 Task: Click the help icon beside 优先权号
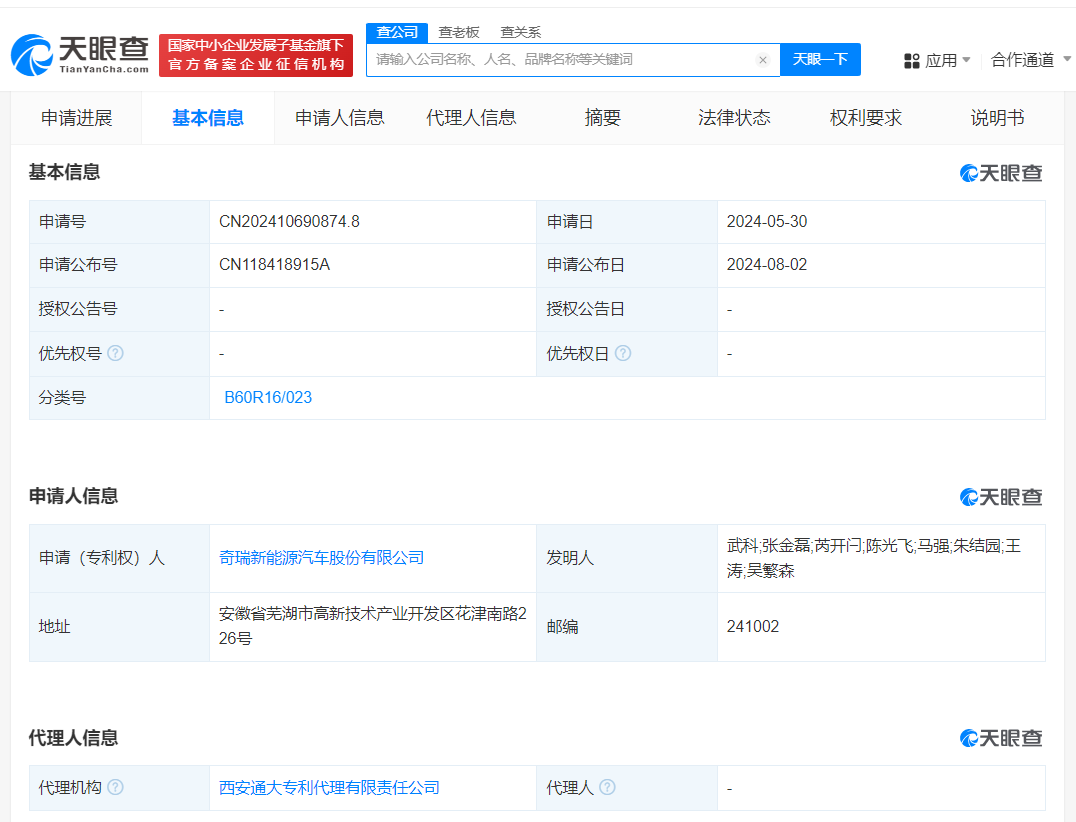pos(117,353)
